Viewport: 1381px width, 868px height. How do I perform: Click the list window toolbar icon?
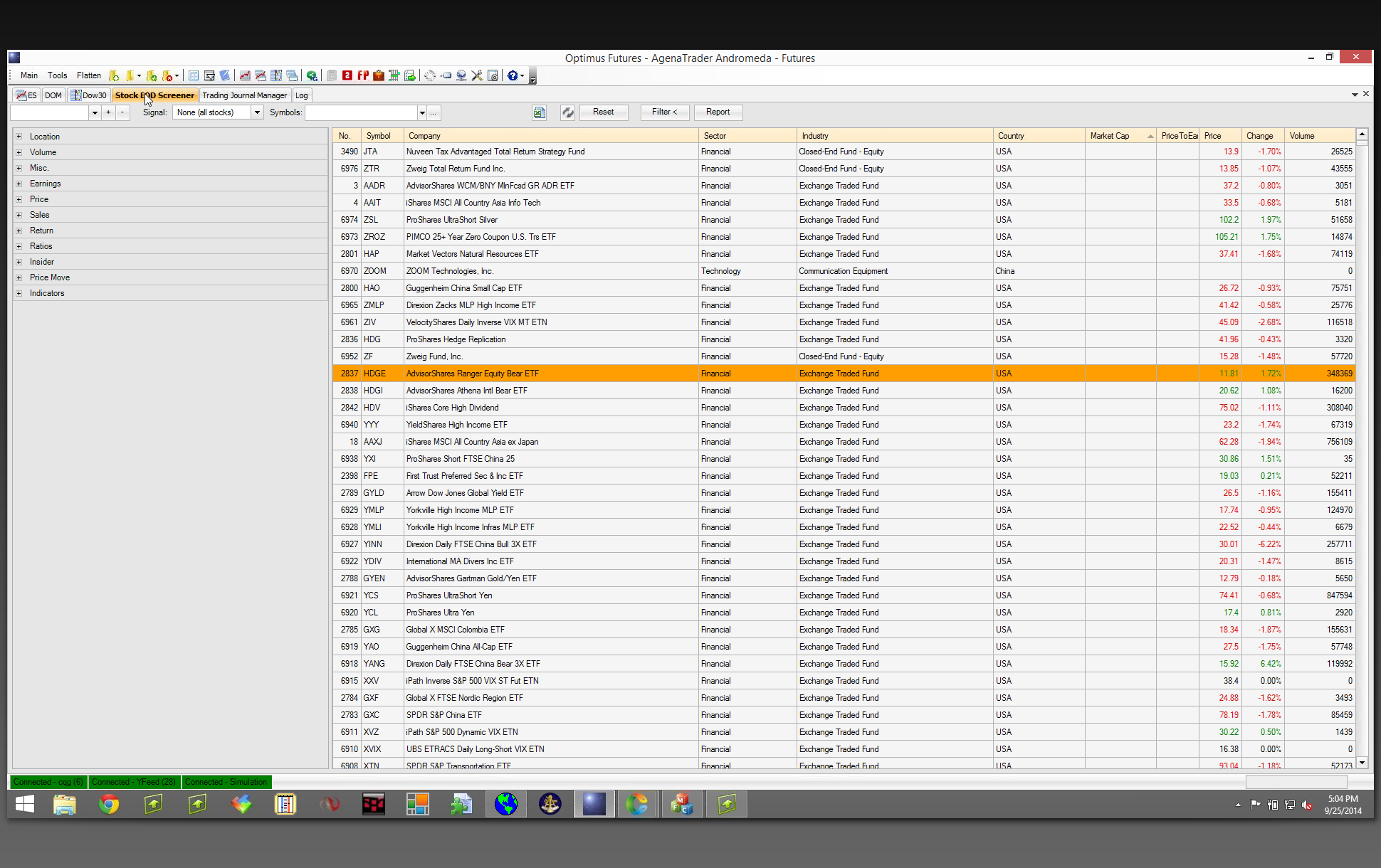point(194,75)
